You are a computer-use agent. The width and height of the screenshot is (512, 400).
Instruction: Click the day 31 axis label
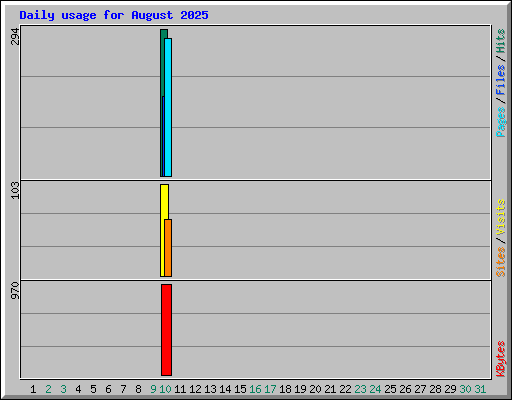click(480, 389)
